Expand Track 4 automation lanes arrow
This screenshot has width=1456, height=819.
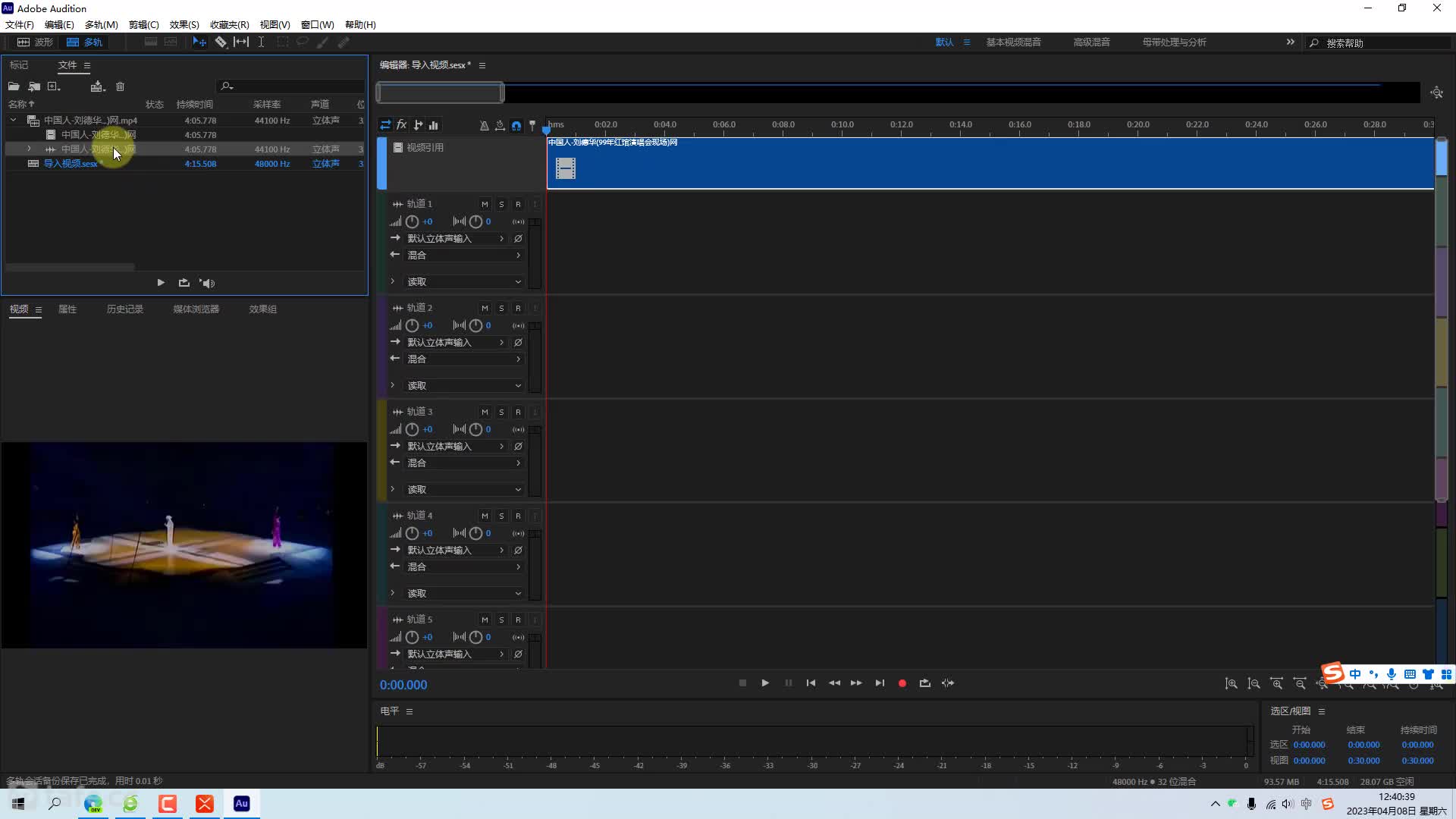[x=392, y=593]
